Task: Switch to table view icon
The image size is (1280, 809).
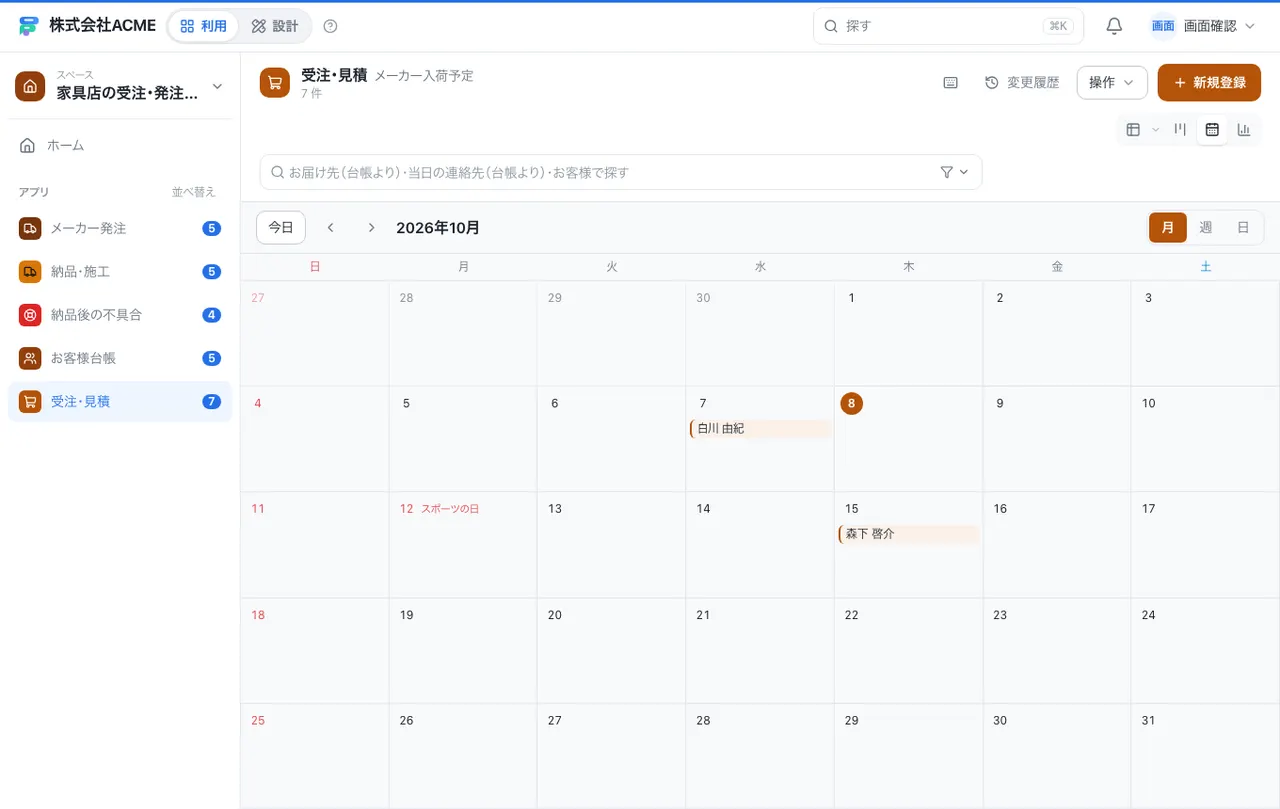Action: [1133, 129]
